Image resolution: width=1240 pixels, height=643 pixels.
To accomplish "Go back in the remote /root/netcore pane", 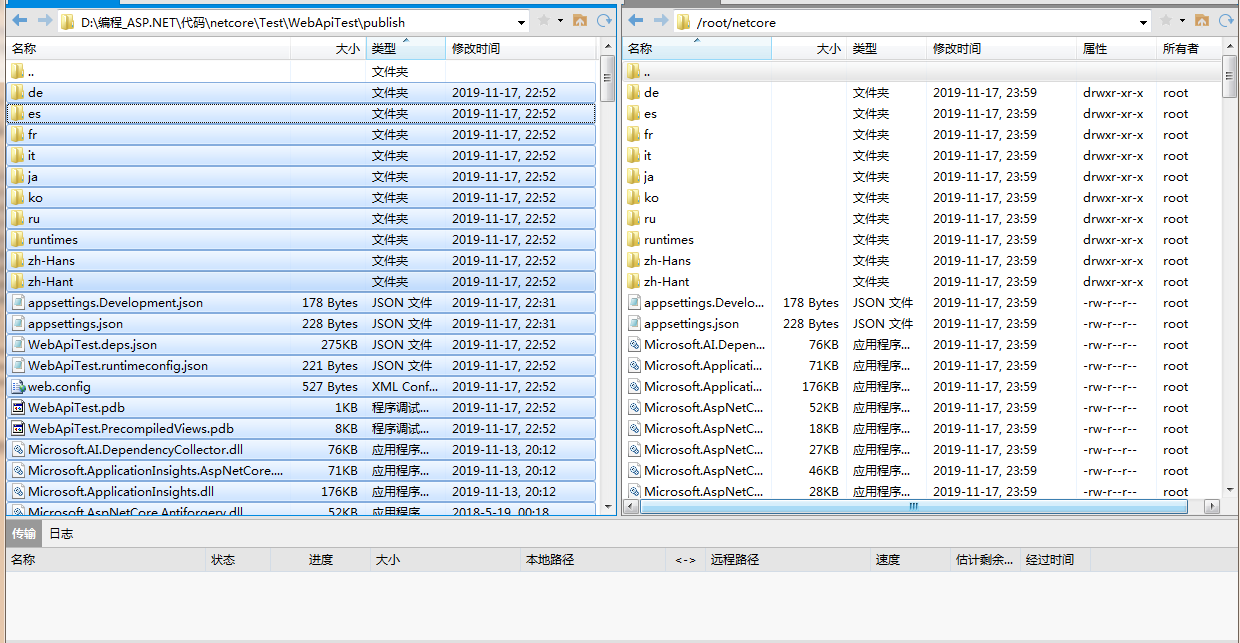I will (x=636, y=21).
